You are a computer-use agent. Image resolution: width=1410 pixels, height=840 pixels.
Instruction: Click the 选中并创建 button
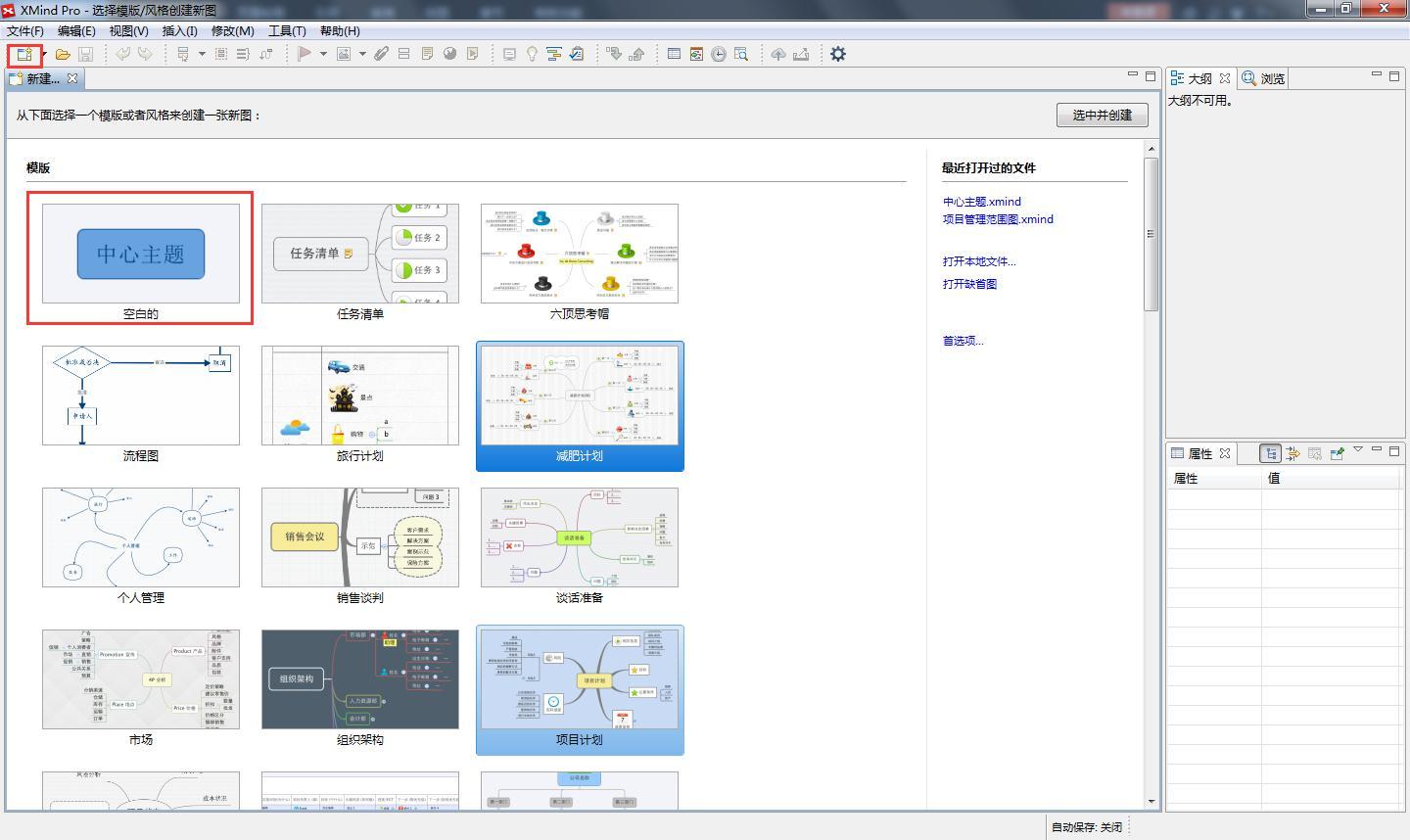(1103, 115)
